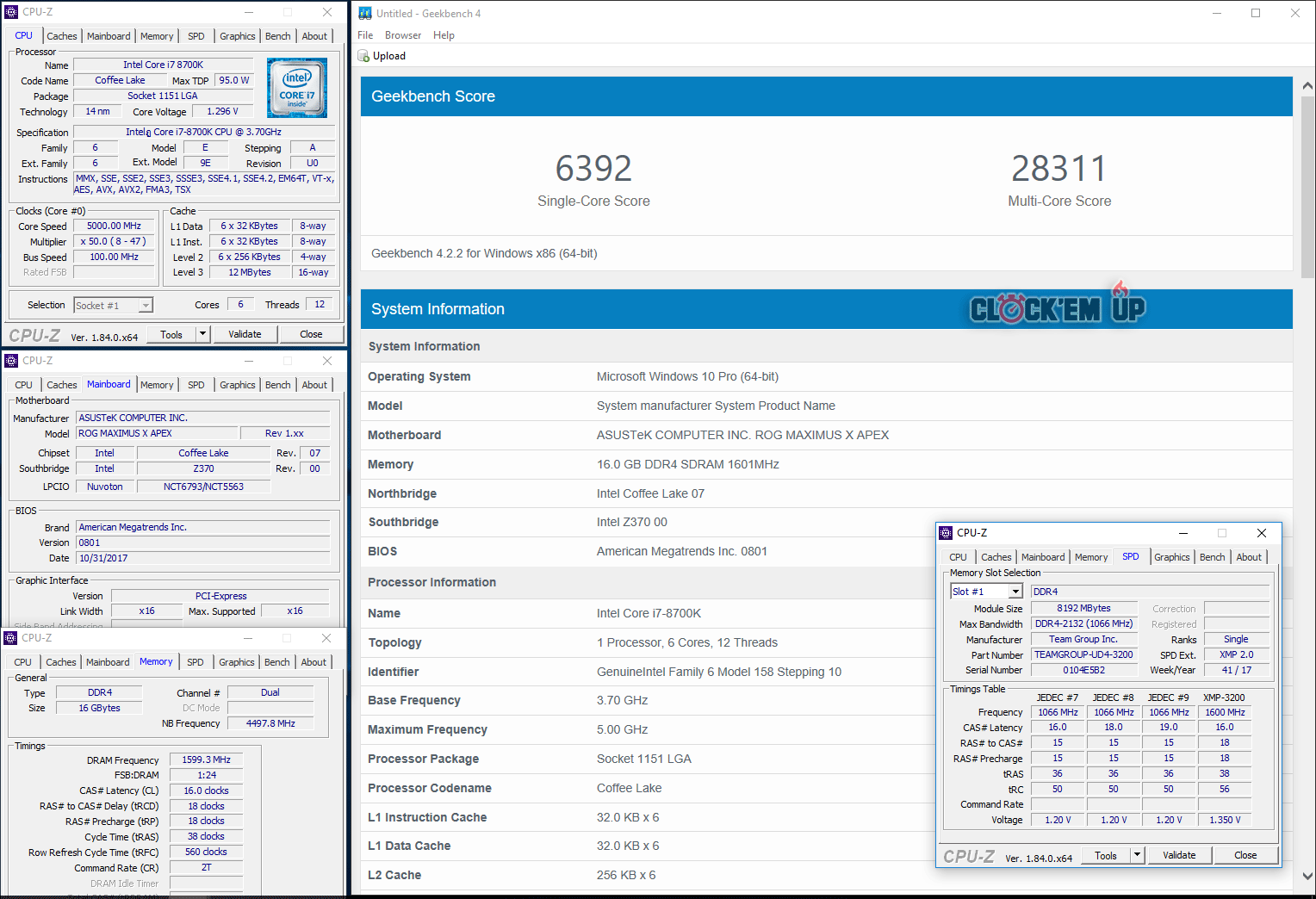1316x899 pixels.
Task: Switch to the Caches tab in top CPU-Z
Action: 62,36
